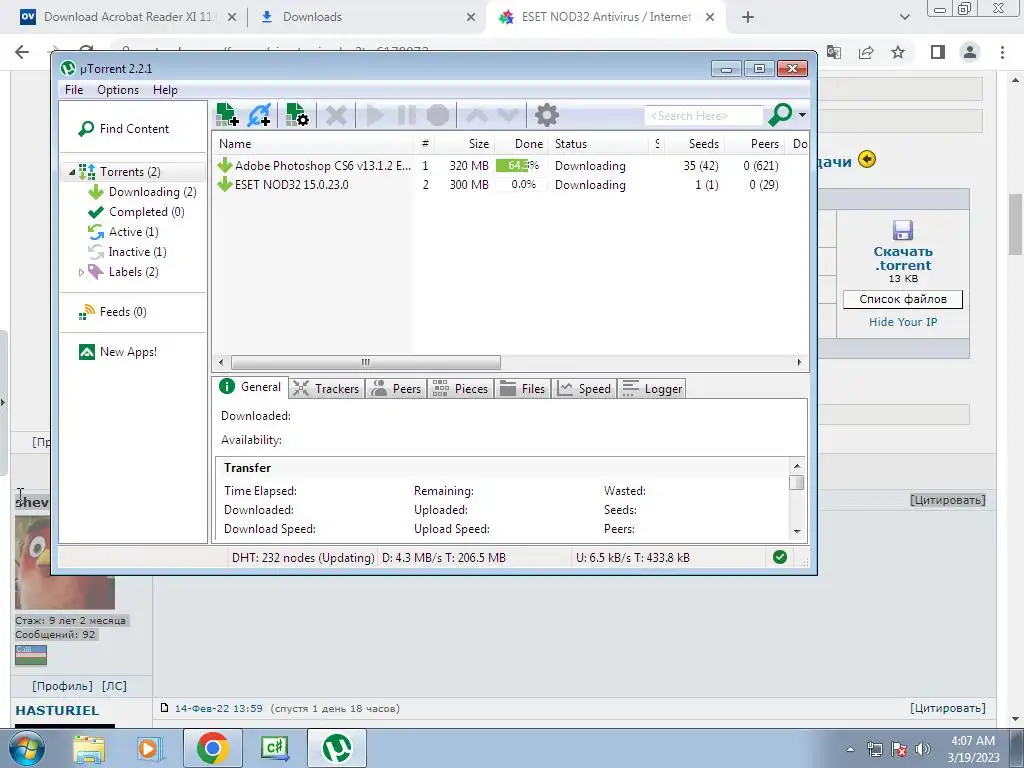1024x768 pixels.
Task: Bookmark the page with the star icon
Action: point(898,52)
